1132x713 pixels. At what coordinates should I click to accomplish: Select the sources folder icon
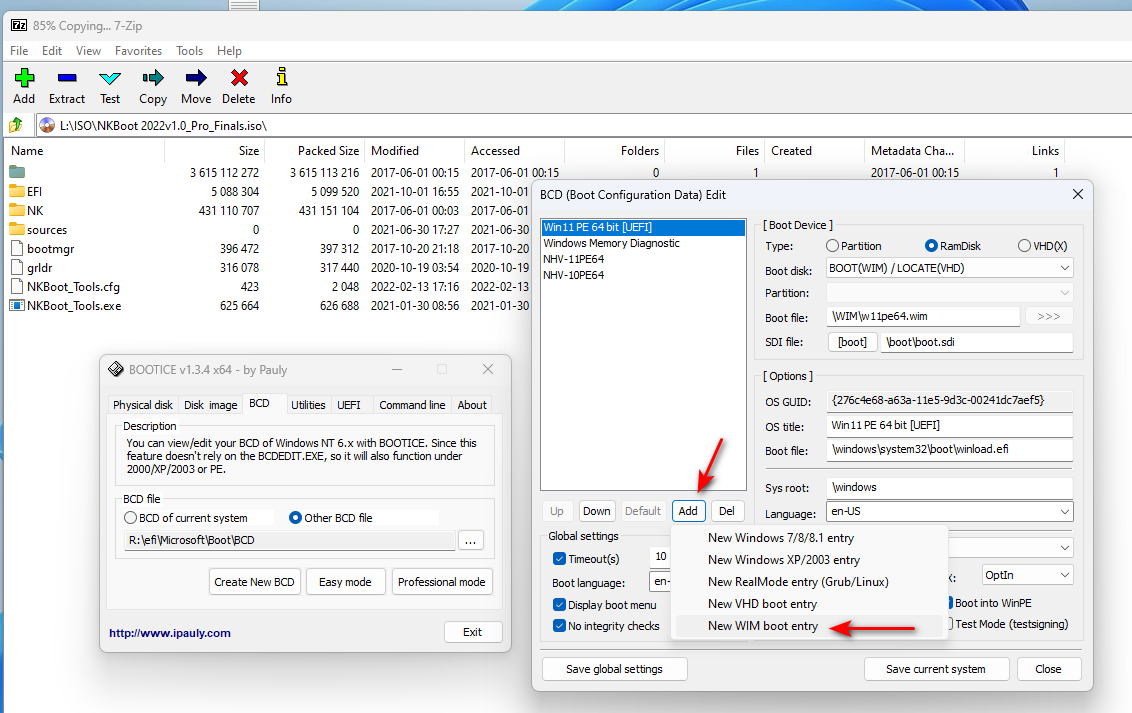coord(17,229)
